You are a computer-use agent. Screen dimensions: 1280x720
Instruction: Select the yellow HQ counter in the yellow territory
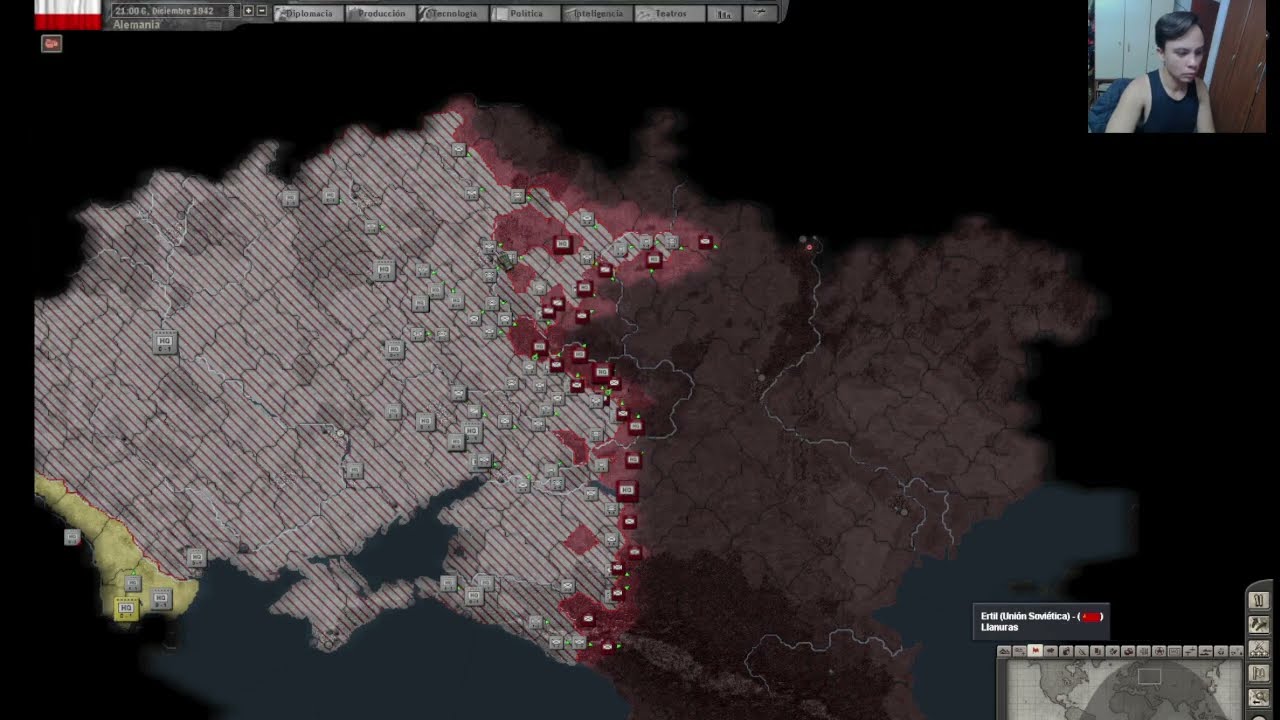coord(126,609)
